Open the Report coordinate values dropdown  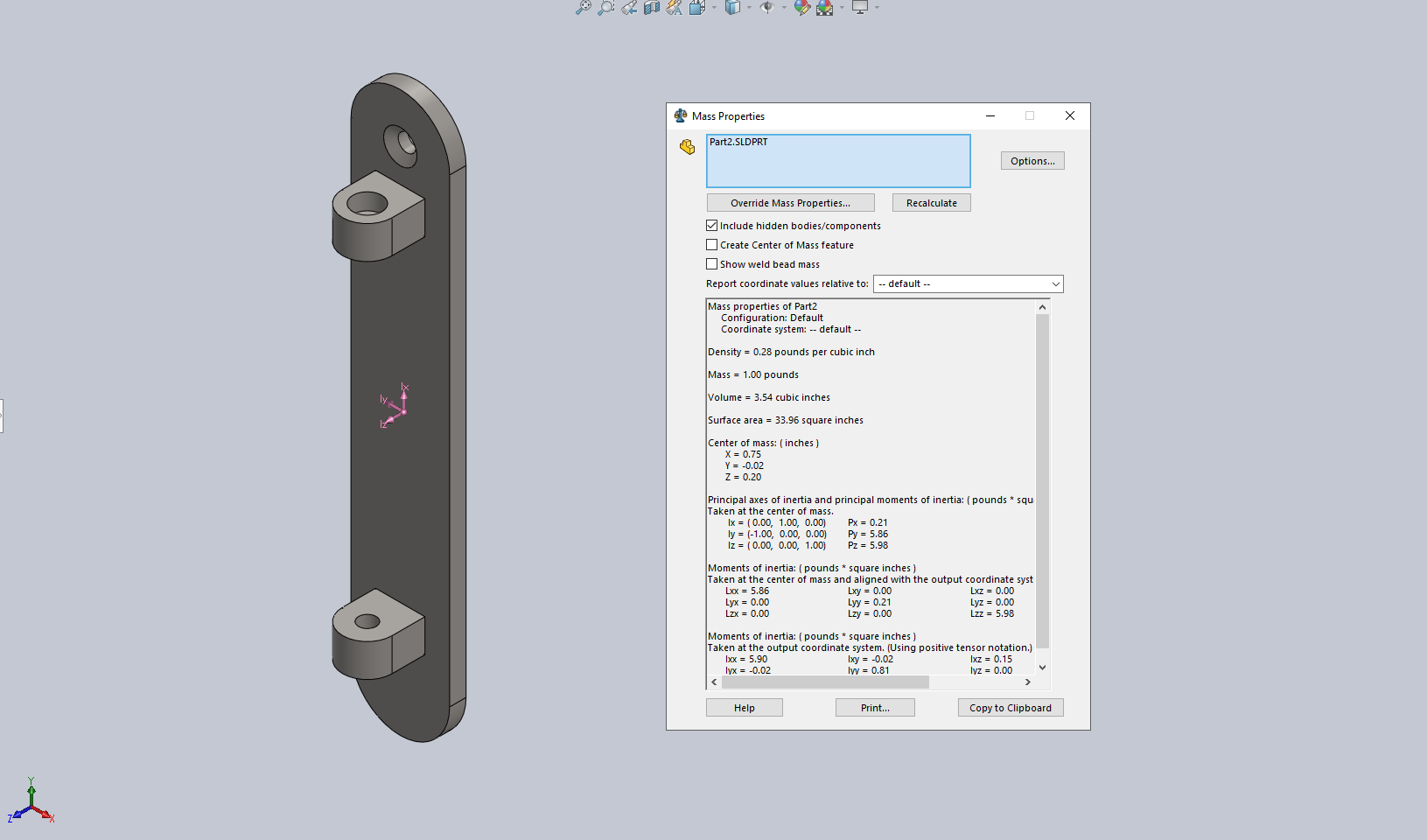tap(968, 284)
